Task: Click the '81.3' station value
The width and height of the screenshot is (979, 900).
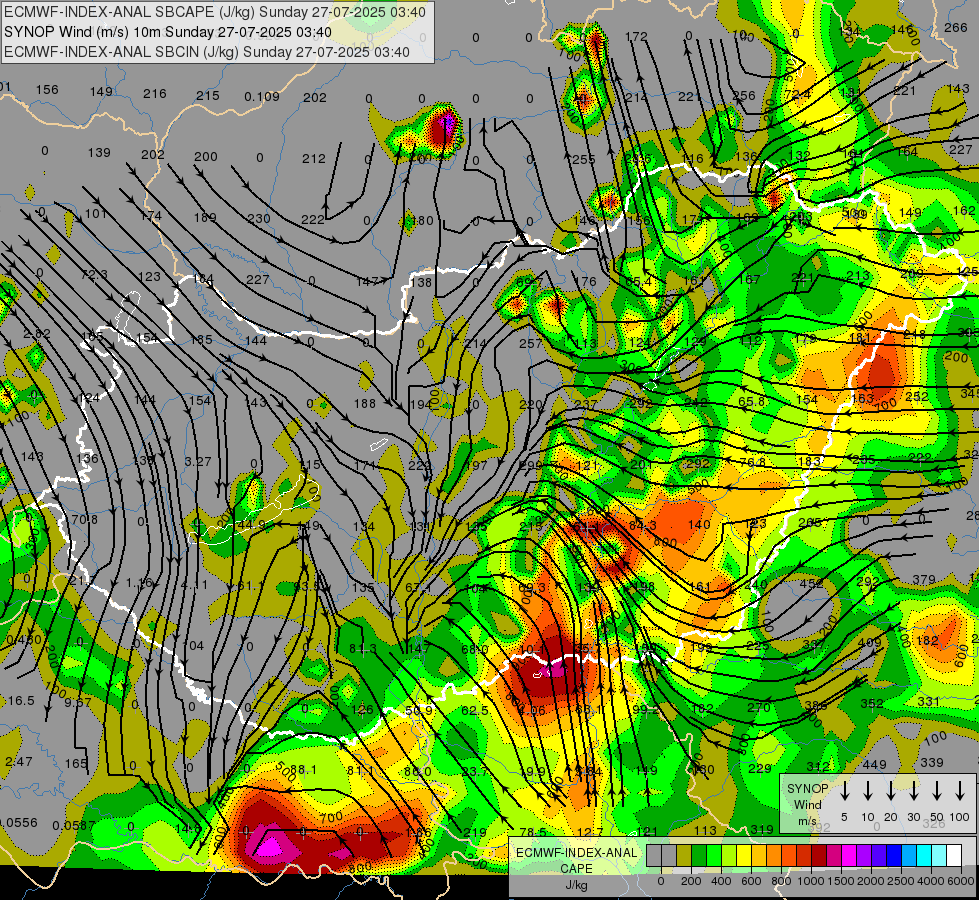Action: tap(363, 649)
